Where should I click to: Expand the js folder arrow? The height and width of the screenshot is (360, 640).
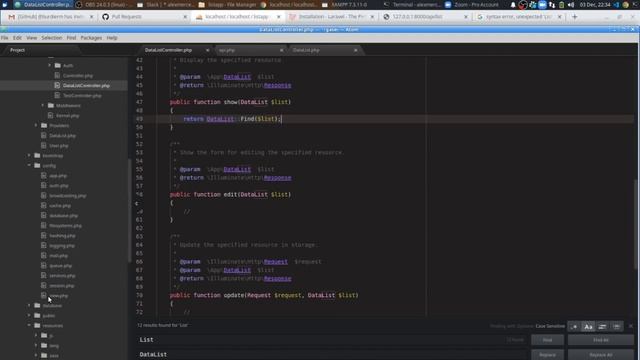click(36, 336)
